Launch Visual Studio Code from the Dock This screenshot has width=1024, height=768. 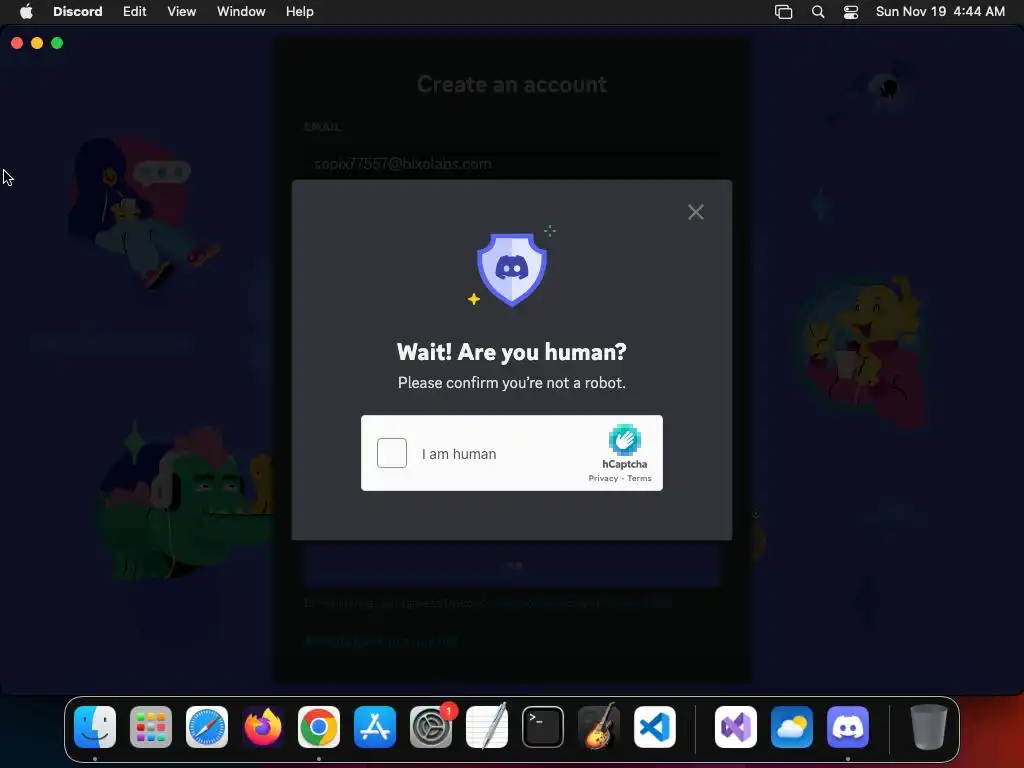(x=654, y=727)
